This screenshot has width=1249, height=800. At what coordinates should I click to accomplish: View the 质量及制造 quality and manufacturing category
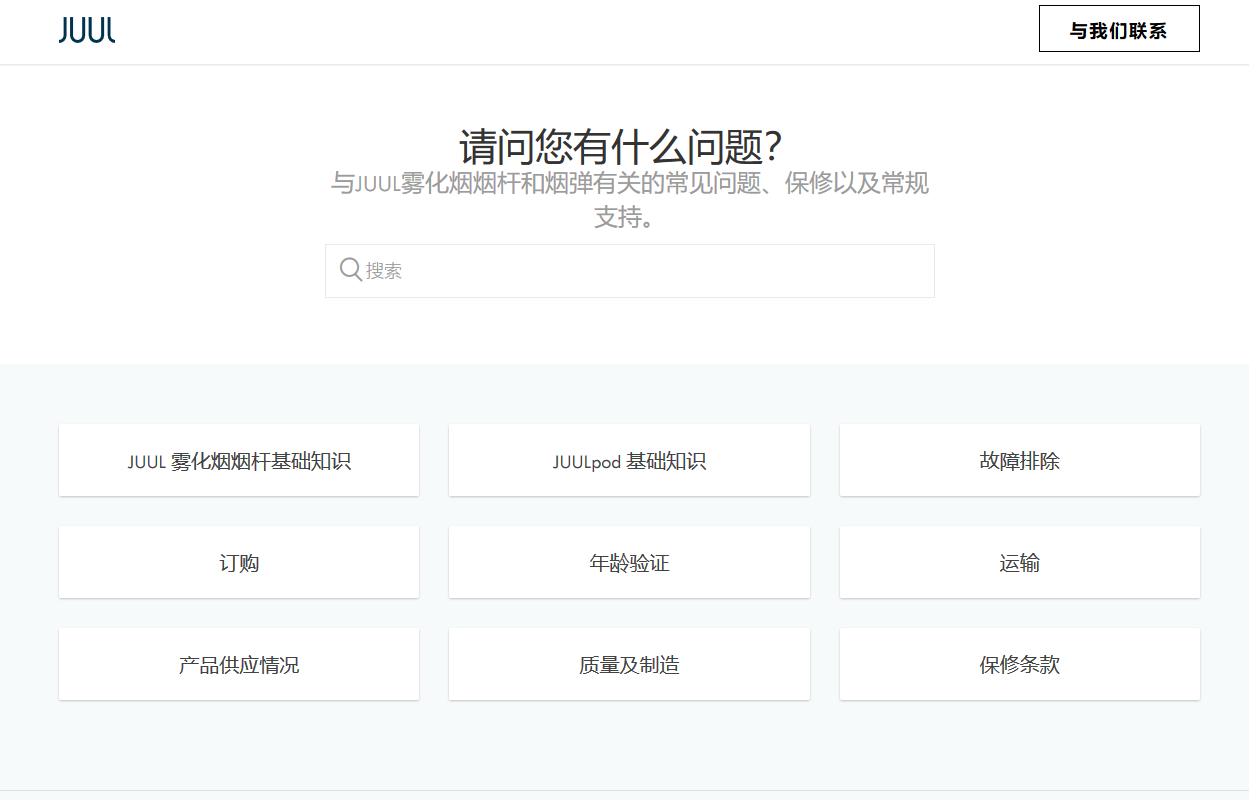[629, 664]
